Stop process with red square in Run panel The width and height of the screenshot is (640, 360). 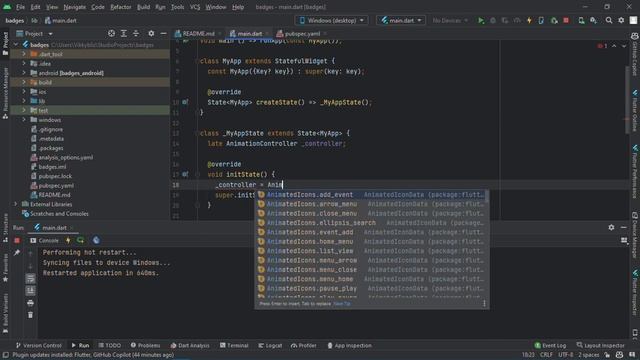(17, 240)
